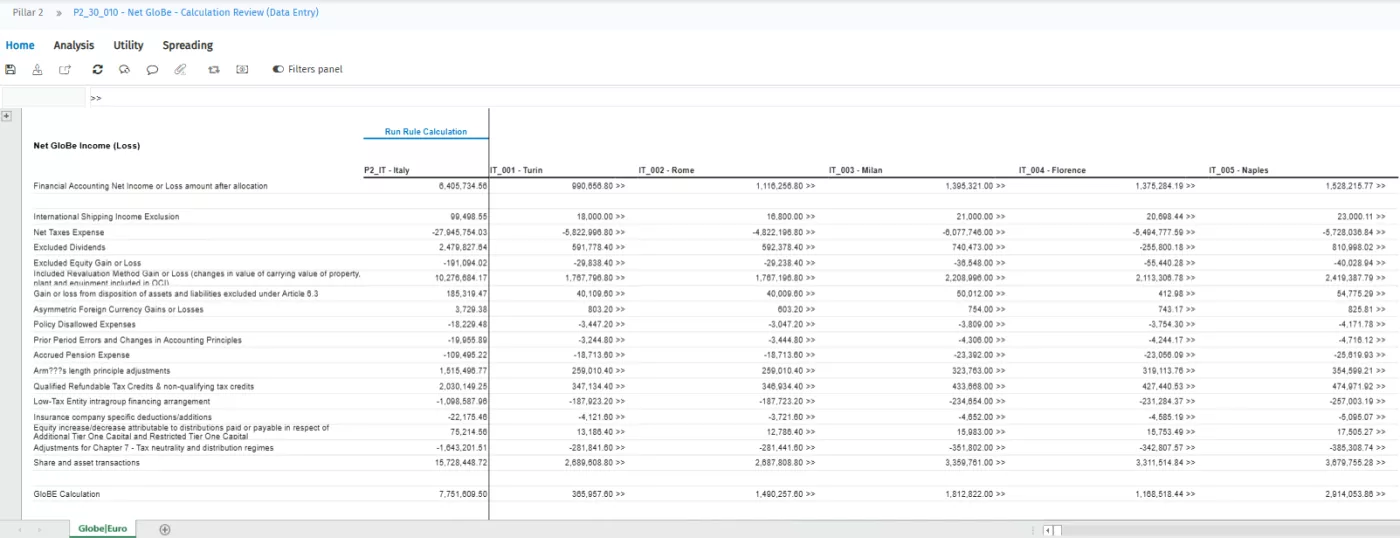Click the Run Rule Calculation button
The height and width of the screenshot is (538, 1400).
tap(426, 132)
